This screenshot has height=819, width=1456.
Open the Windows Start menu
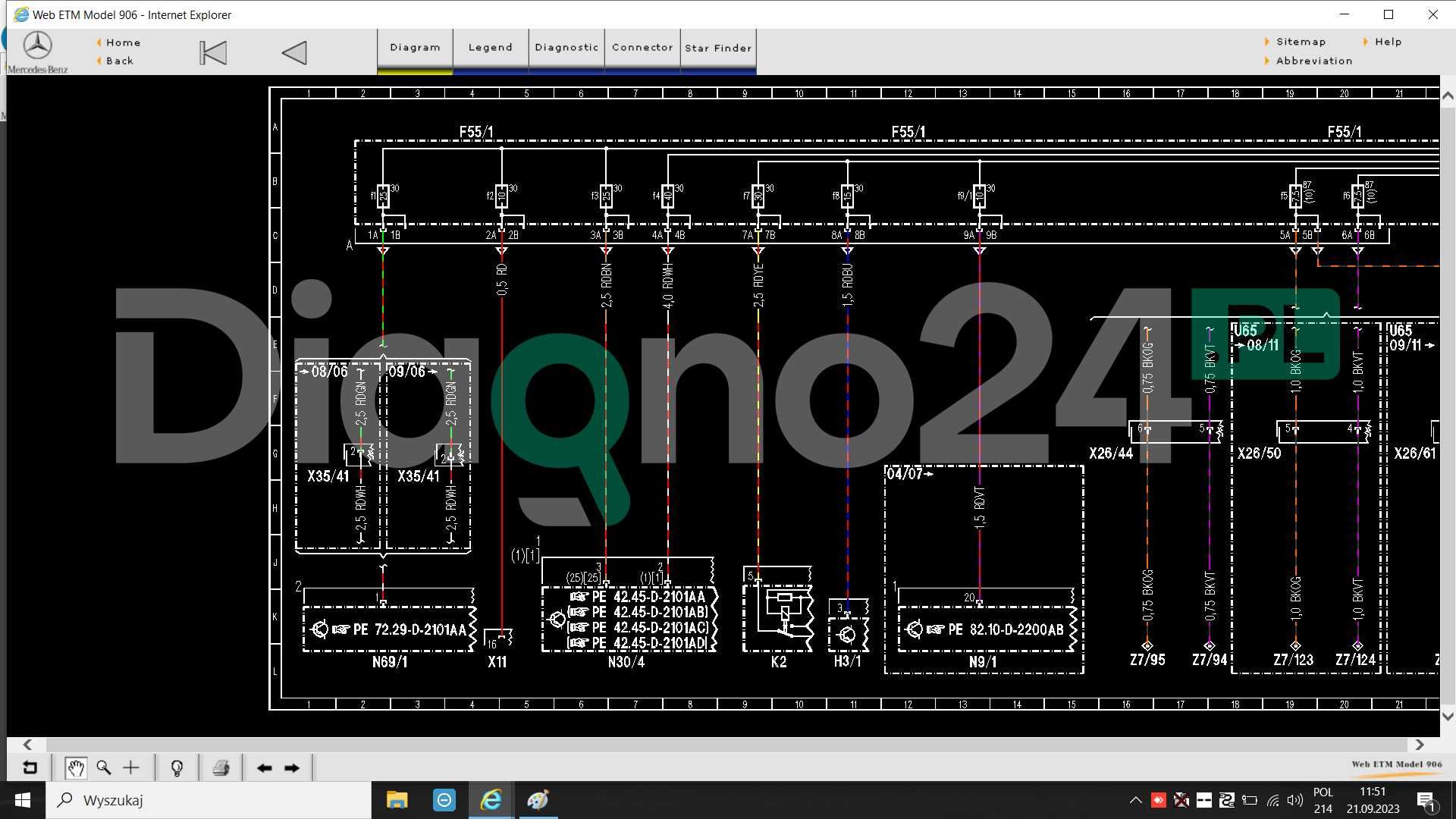pos(23,800)
